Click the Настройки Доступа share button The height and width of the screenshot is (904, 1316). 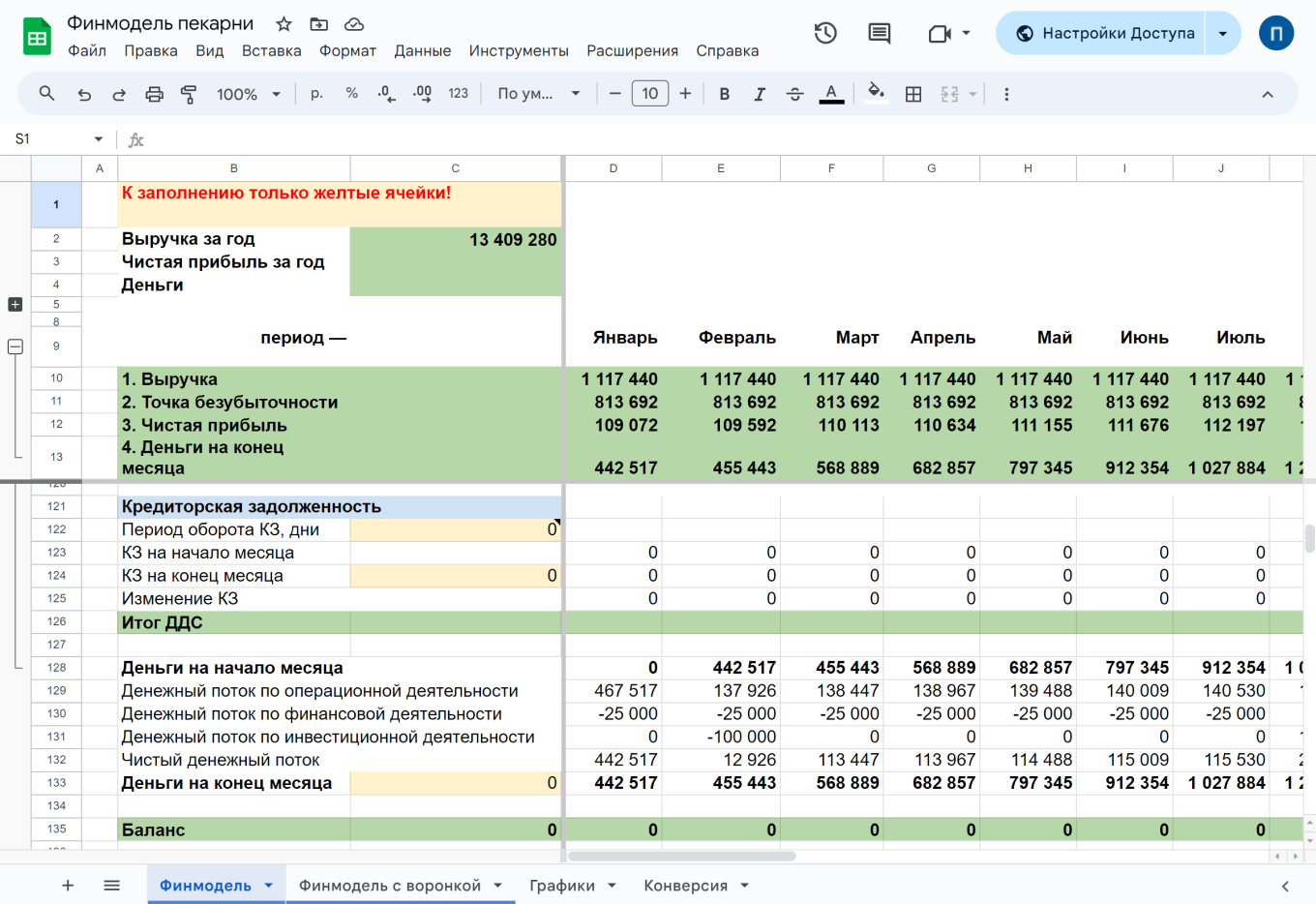click(1104, 33)
